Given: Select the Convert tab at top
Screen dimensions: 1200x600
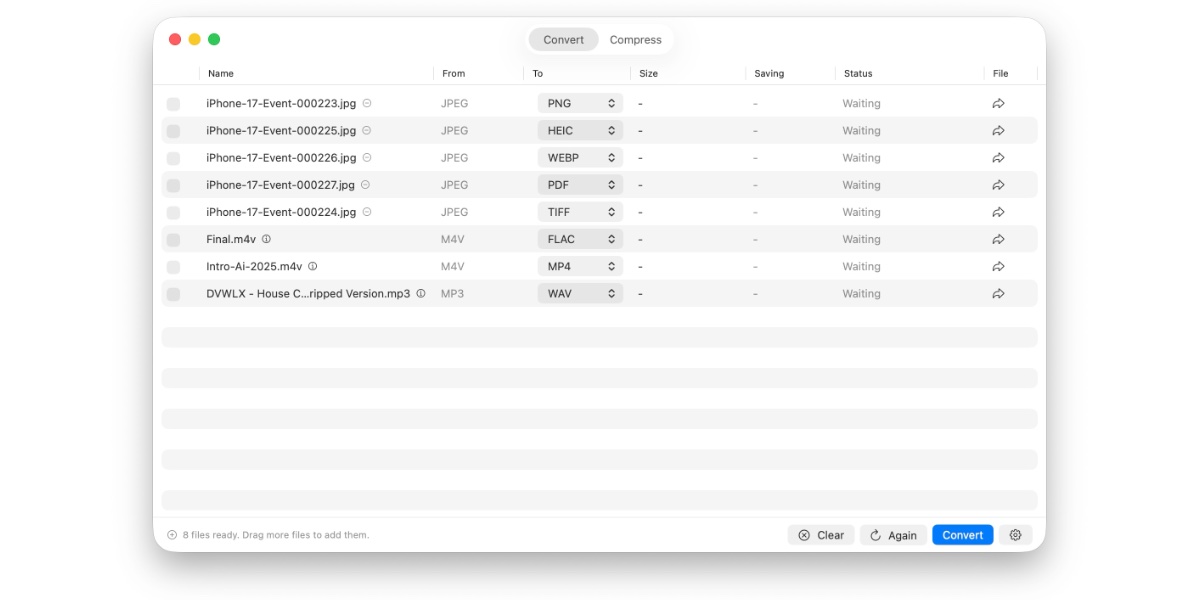Looking at the screenshot, I should tap(564, 40).
